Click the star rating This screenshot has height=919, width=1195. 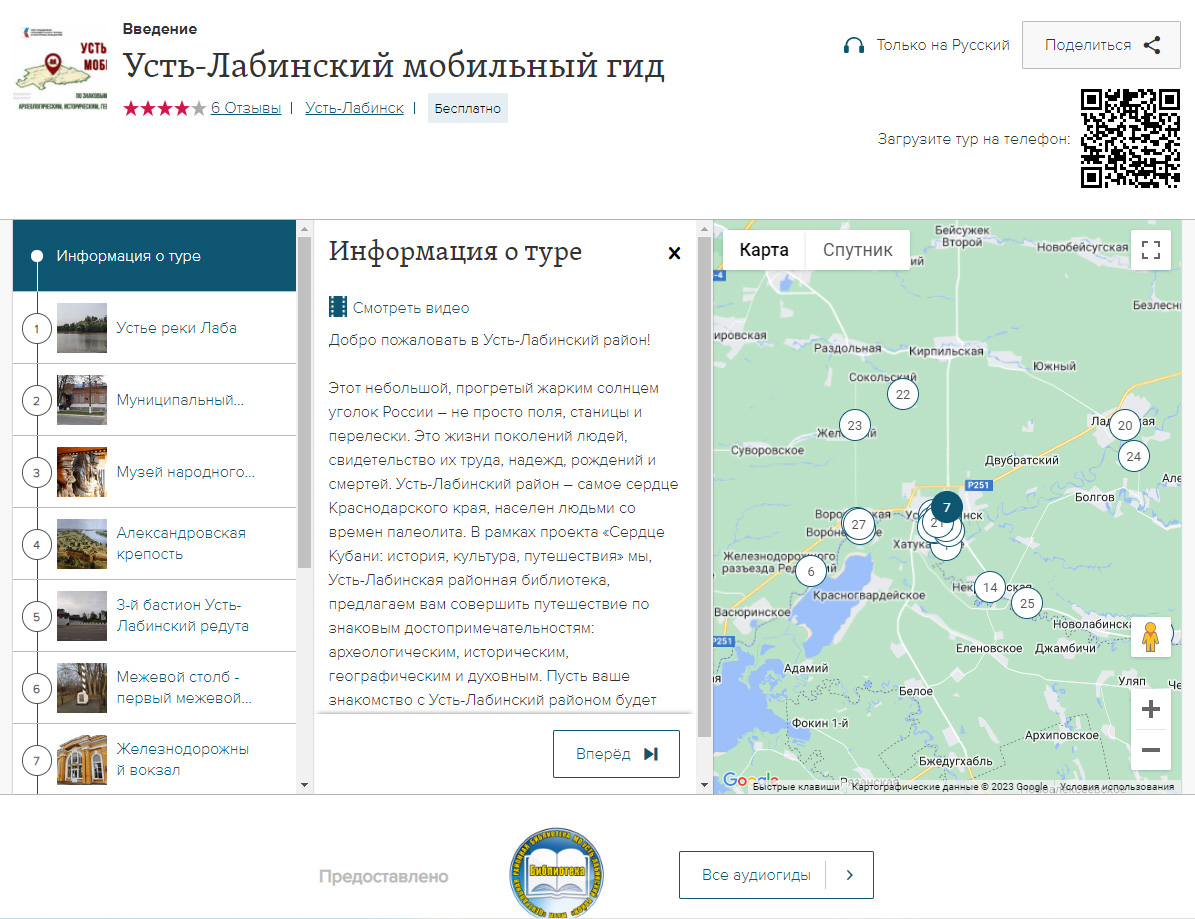tap(165, 108)
